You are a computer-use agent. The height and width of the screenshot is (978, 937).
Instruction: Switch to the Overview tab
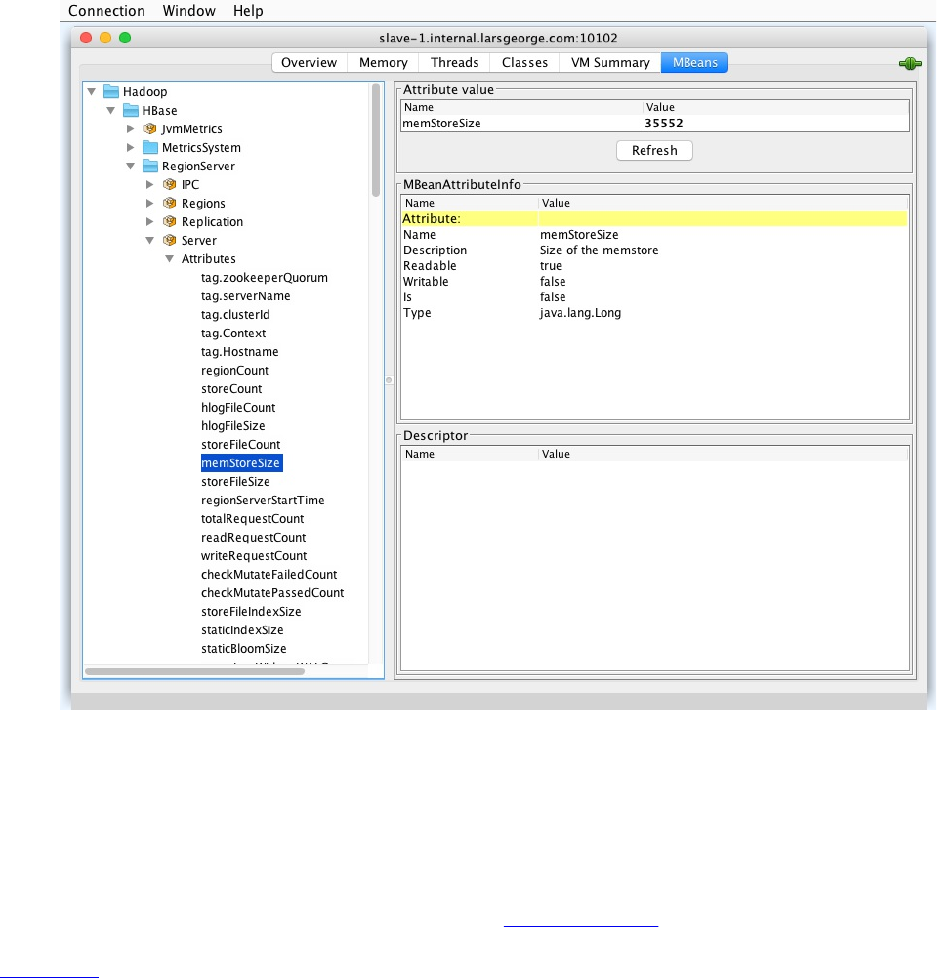tap(309, 62)
